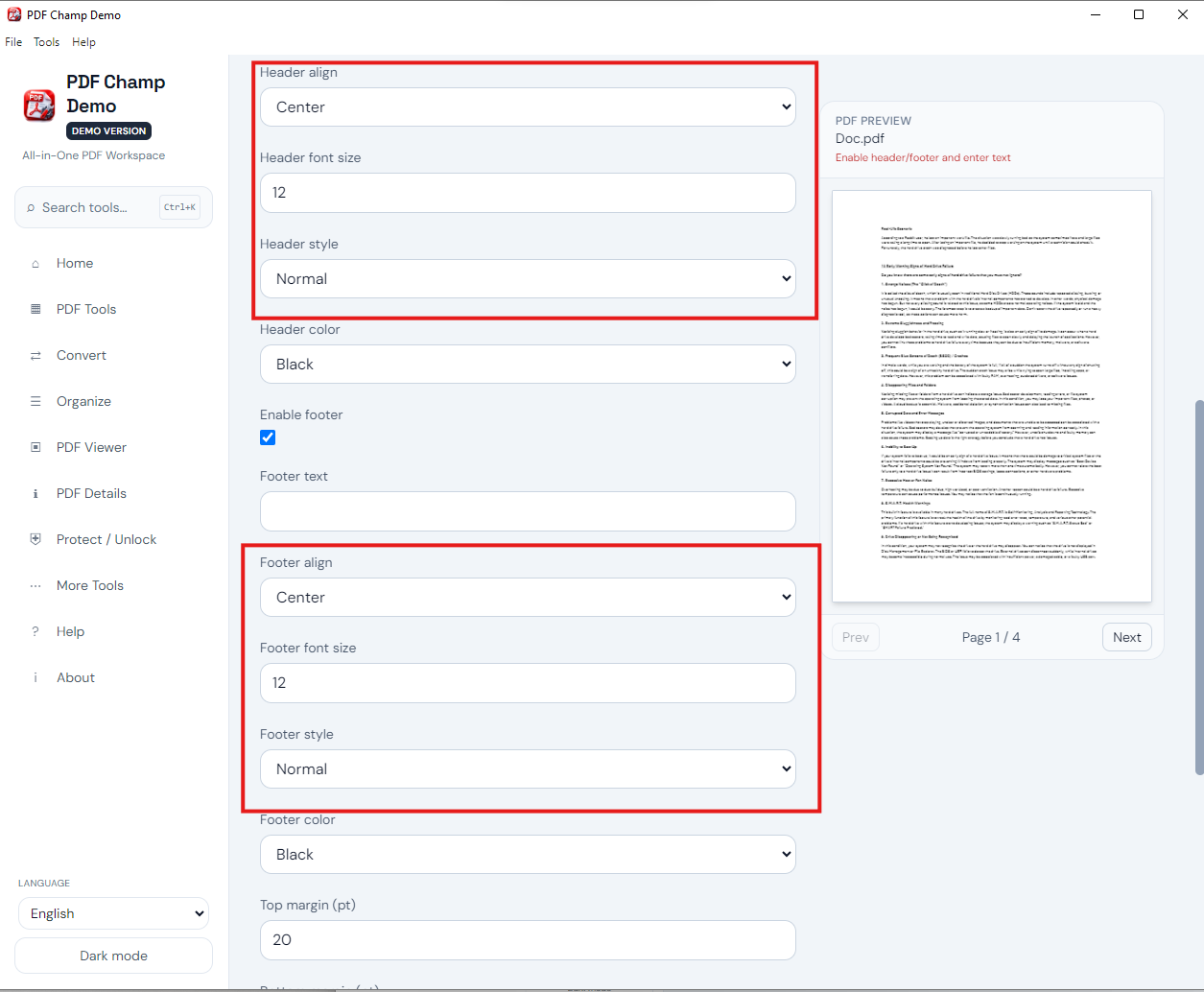Uncheck the Enable footer checkbox
The width and height of the screenshot is (1204, 992).
(268, 437)
